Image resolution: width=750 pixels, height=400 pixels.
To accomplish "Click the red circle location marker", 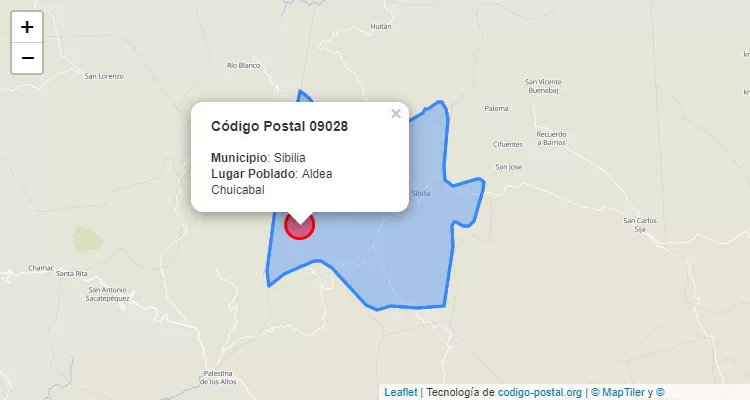I will click(x=299, y=225).
